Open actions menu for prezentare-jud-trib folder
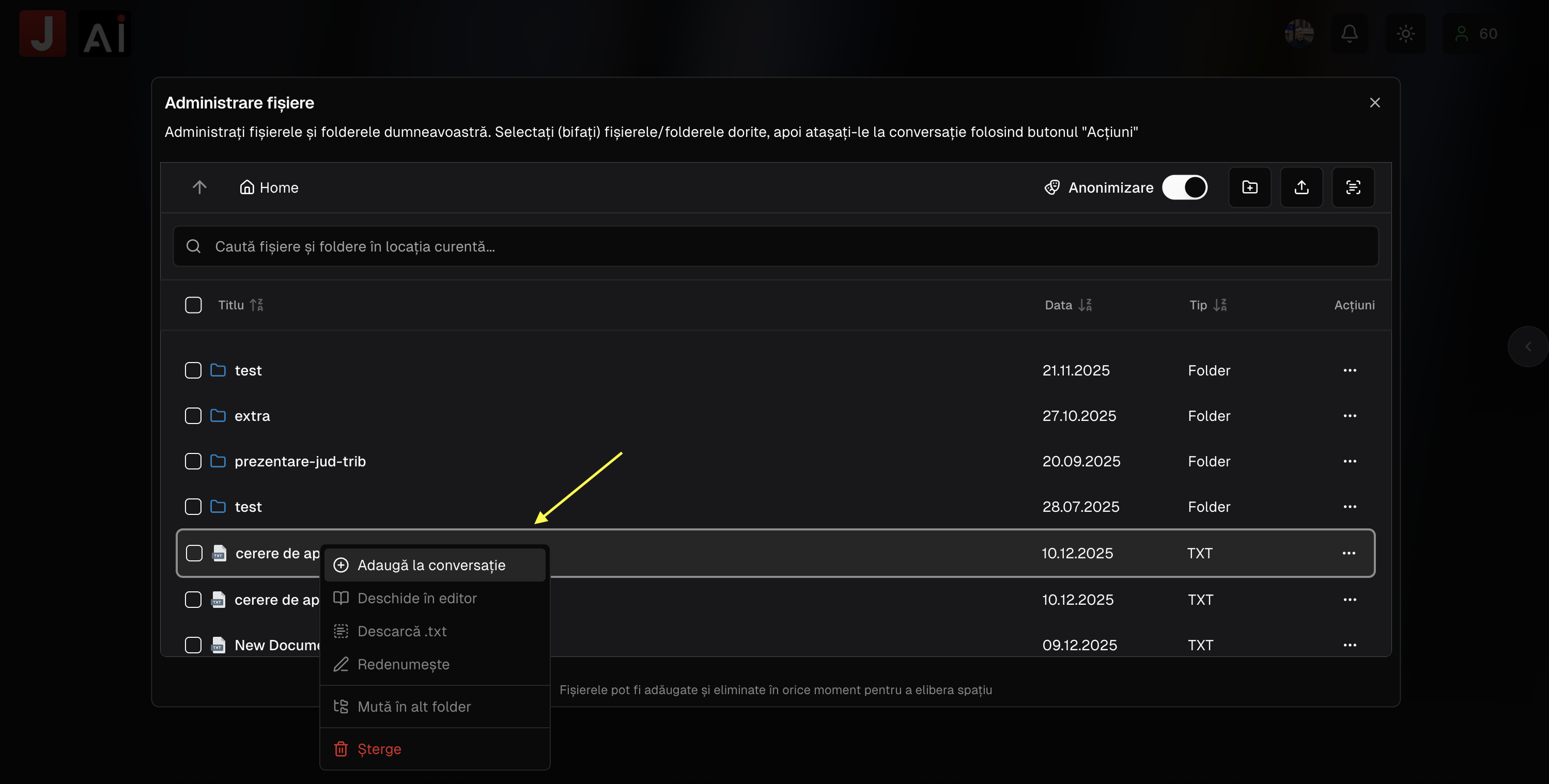 click(x=1350, y=461)
